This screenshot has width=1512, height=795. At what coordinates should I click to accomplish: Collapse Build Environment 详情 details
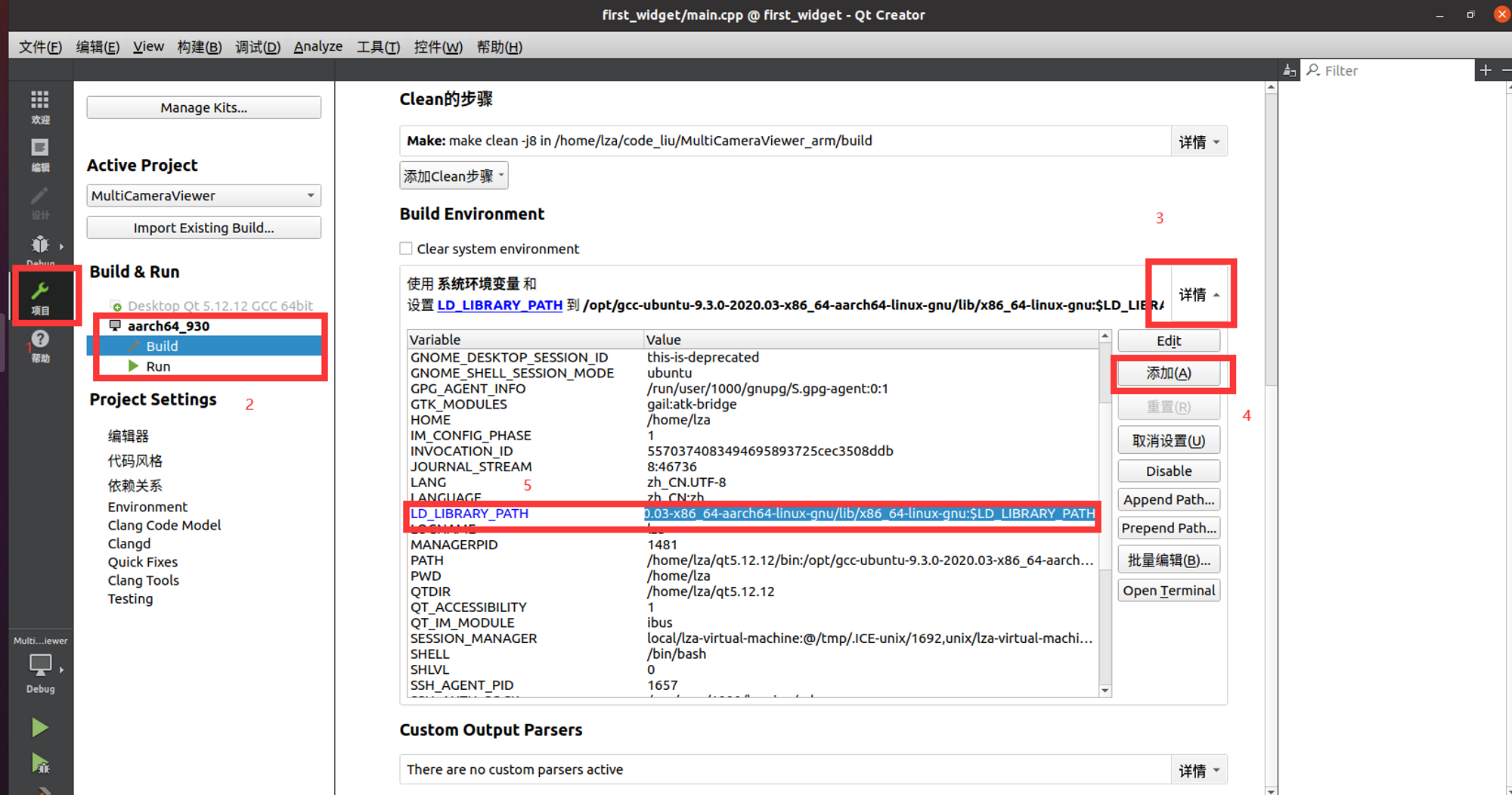[x=1199, y=294]
